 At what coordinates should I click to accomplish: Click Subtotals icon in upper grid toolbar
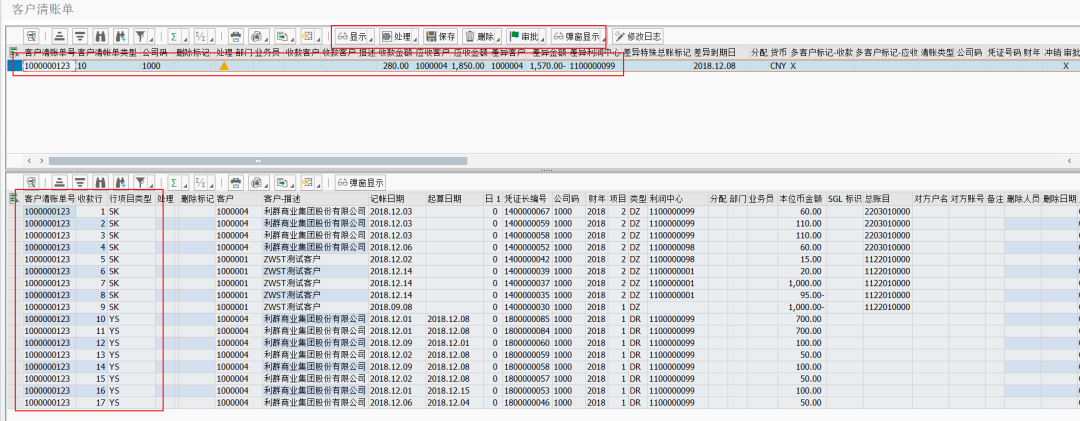tap(201, 37)
